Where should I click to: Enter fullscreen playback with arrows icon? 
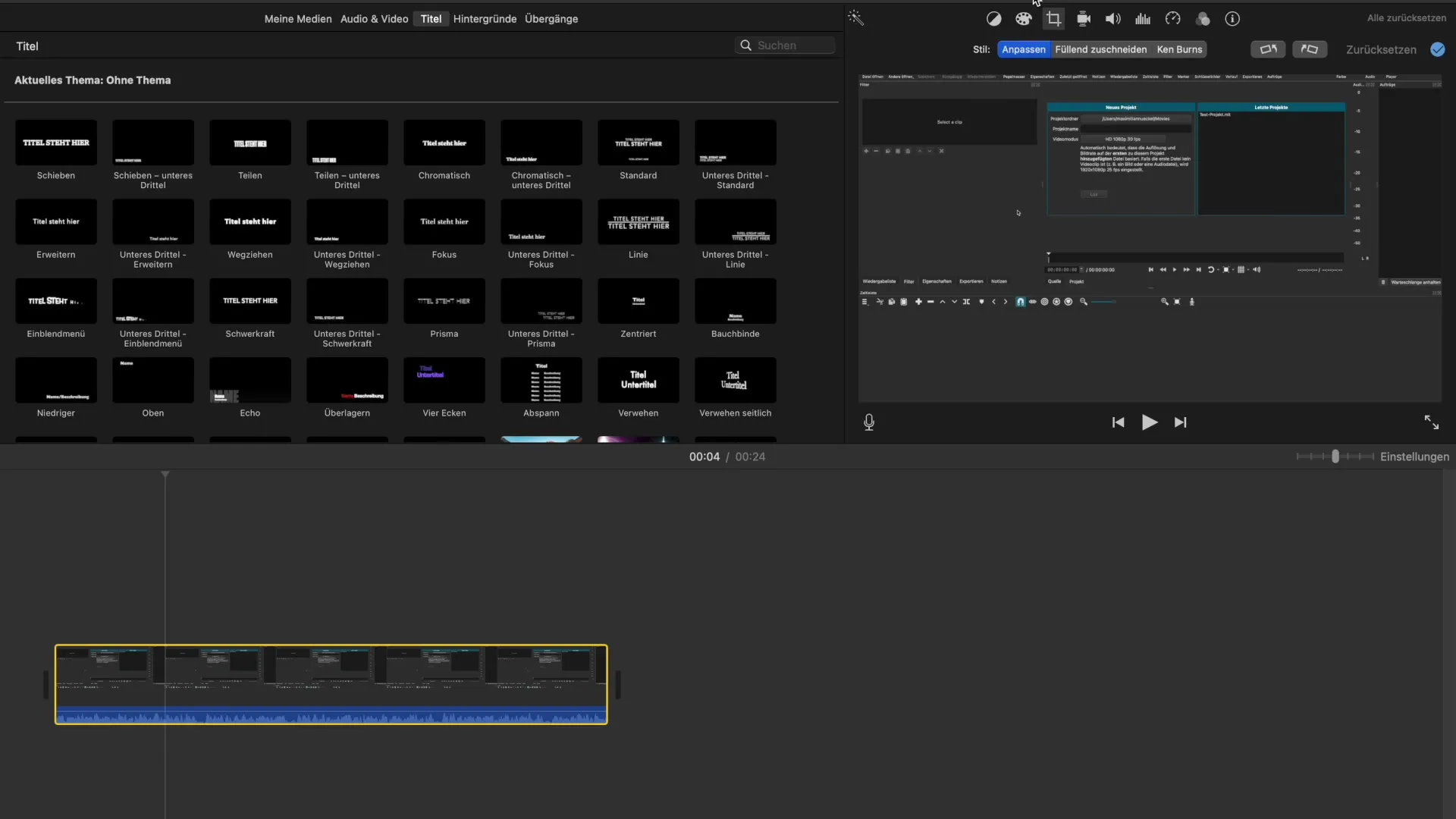pos(1432,422)
